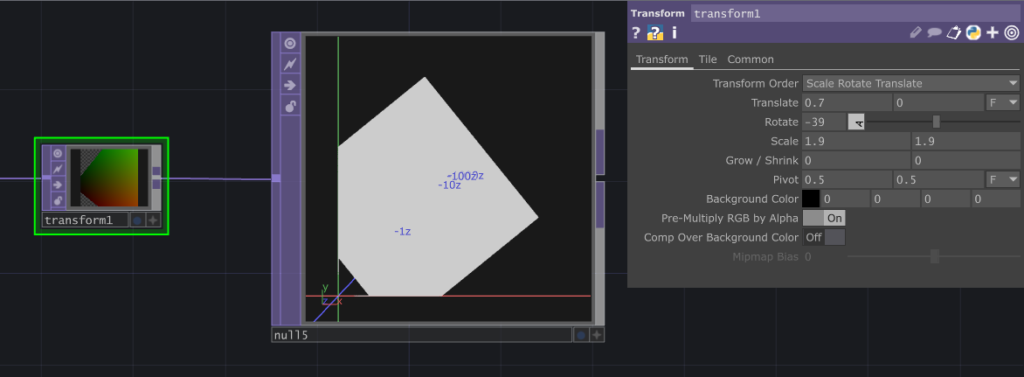Screen dimensions: 1024x377
Task: Switch to the Common tab
Action: pos(750,59)
